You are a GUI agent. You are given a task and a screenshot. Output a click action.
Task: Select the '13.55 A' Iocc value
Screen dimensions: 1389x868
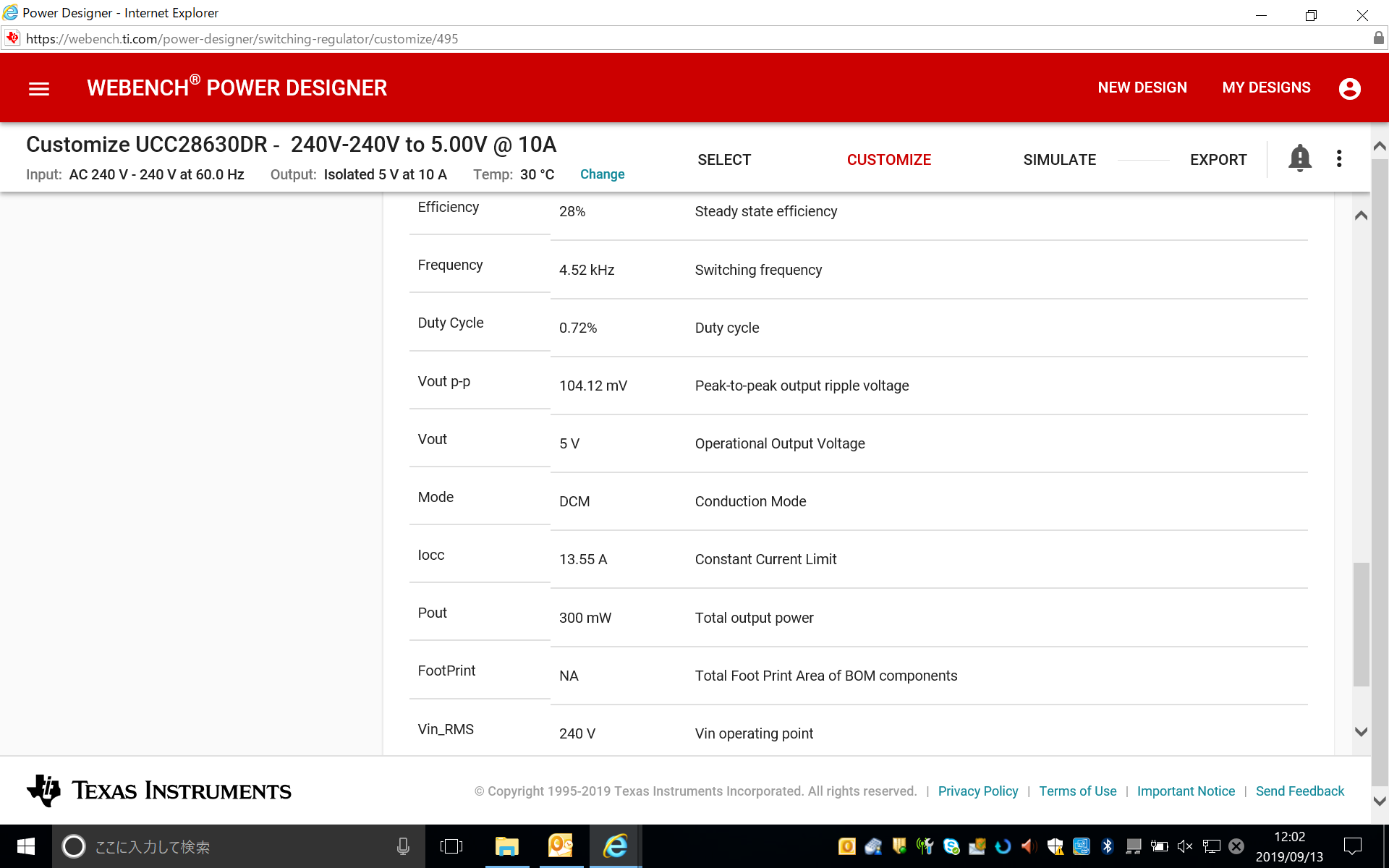point(583,560)
